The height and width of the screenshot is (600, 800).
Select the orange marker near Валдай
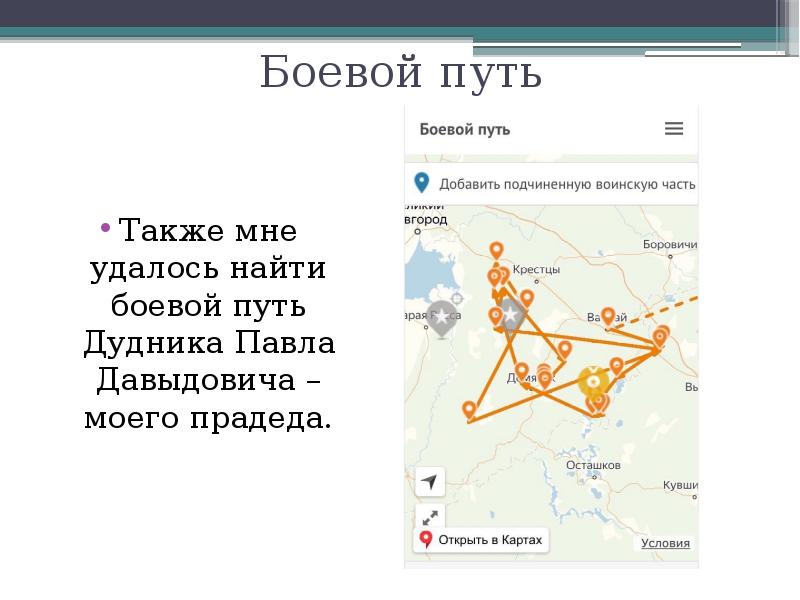tap(608, 317)
